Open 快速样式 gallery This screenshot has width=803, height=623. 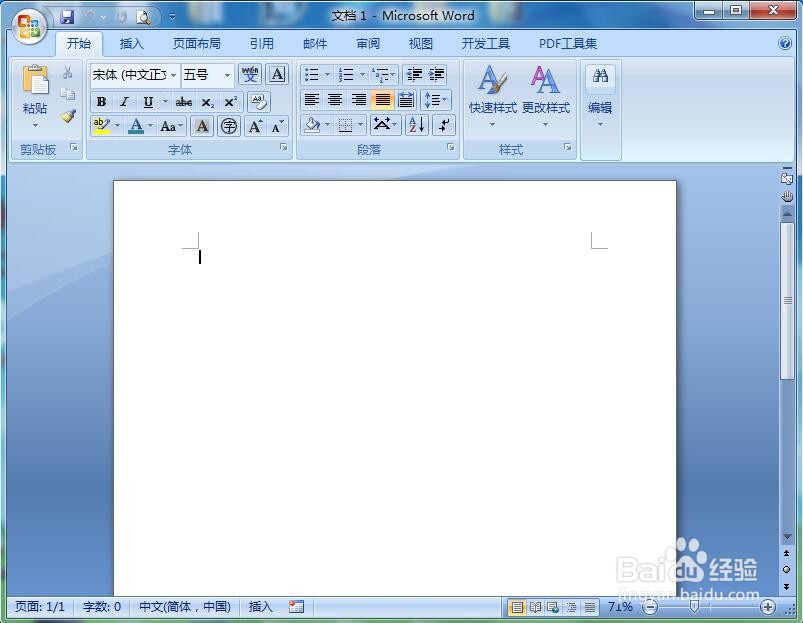pyautogui.click(x=493, y=96)
